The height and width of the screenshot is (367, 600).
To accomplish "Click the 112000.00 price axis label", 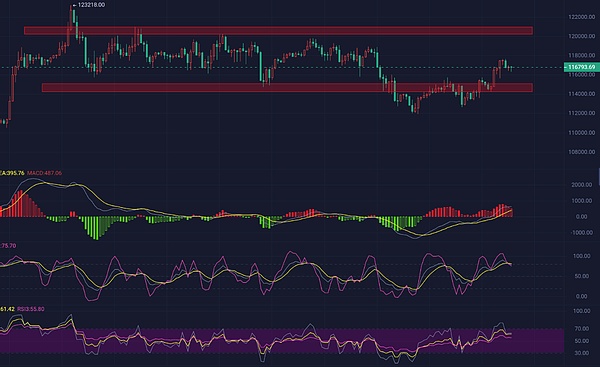I will pyautogui.click(x=582, y=113).
